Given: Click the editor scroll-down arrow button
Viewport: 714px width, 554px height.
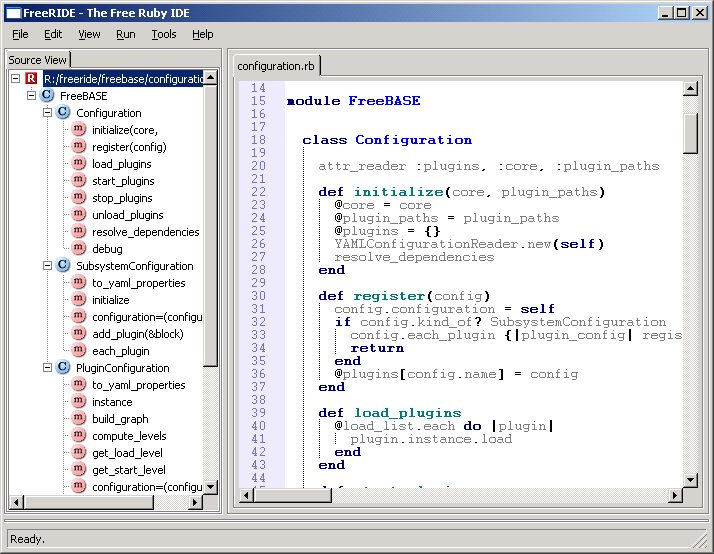Looking at the screenshot, I should coord(690,480).
